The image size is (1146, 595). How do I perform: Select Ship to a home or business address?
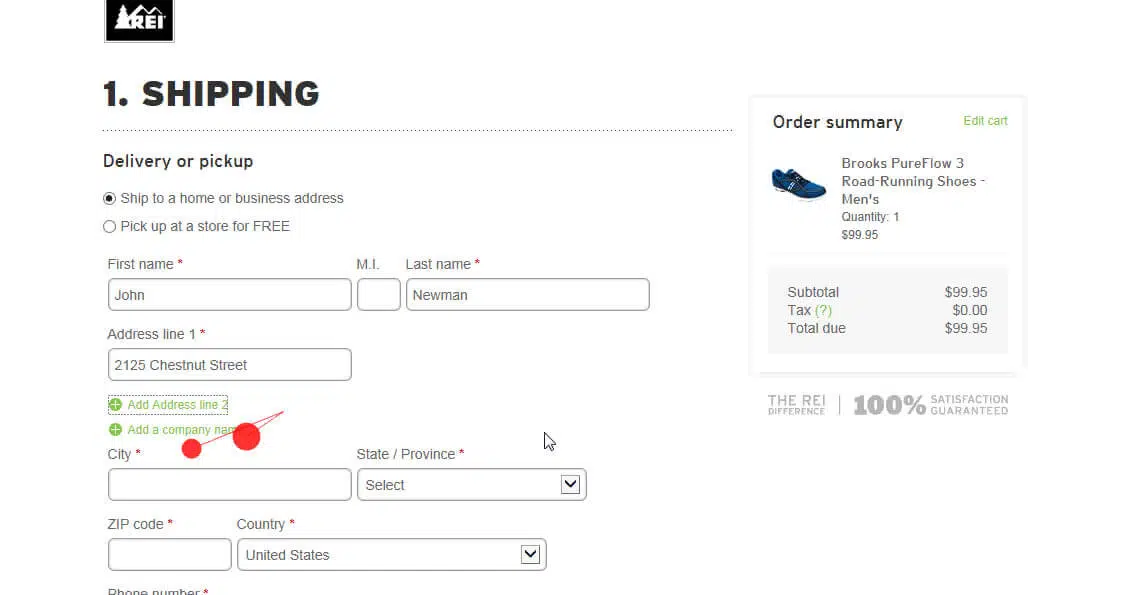pos(110,198)
